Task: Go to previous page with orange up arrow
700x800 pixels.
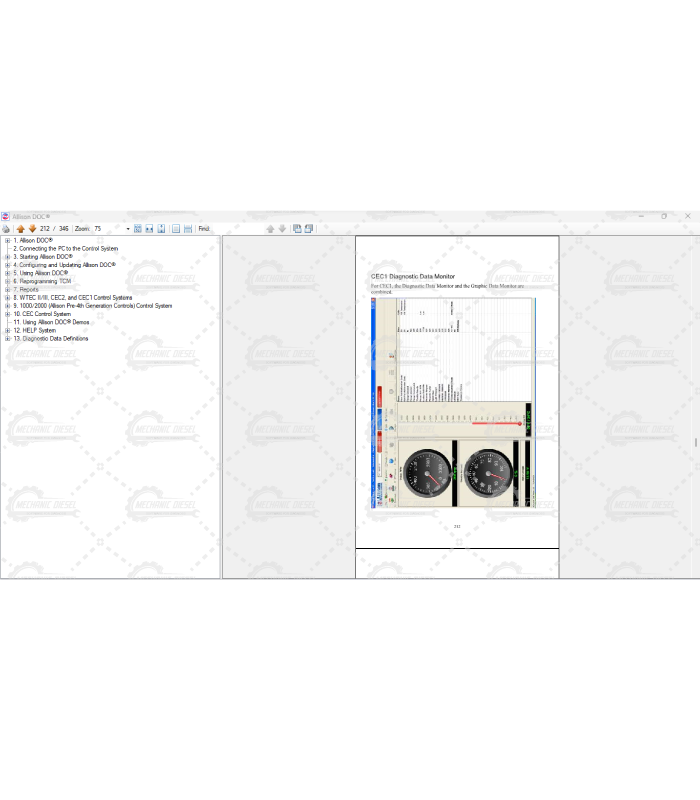Action: coord(20,229)
